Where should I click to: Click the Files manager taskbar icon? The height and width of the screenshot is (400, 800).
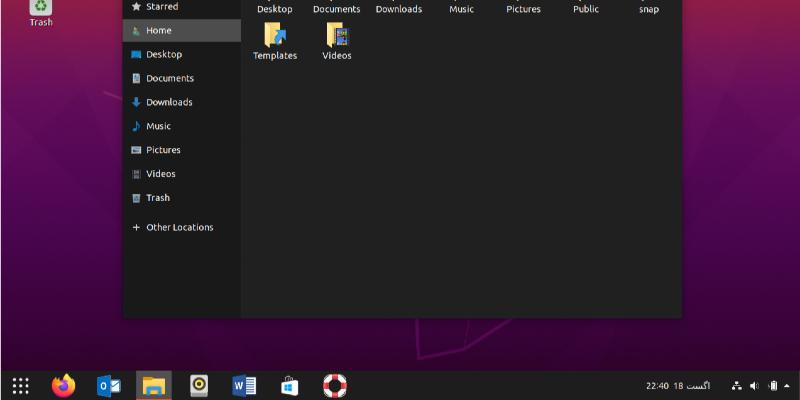(x=153, y=385)
